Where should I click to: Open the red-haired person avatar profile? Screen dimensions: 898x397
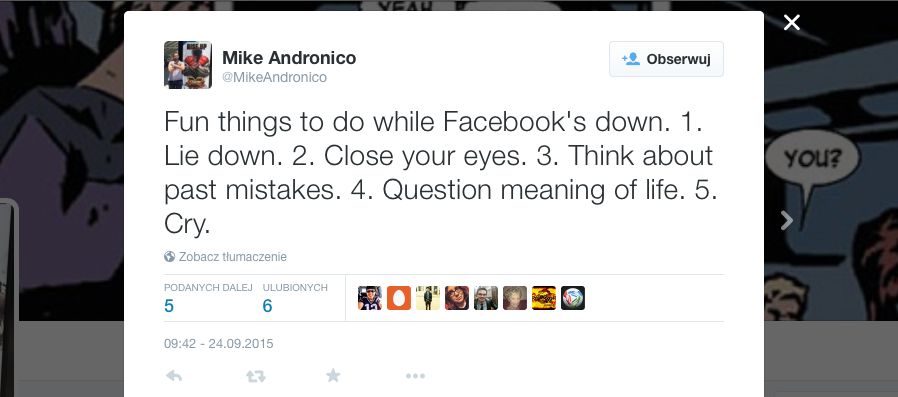tap(457, 298)
